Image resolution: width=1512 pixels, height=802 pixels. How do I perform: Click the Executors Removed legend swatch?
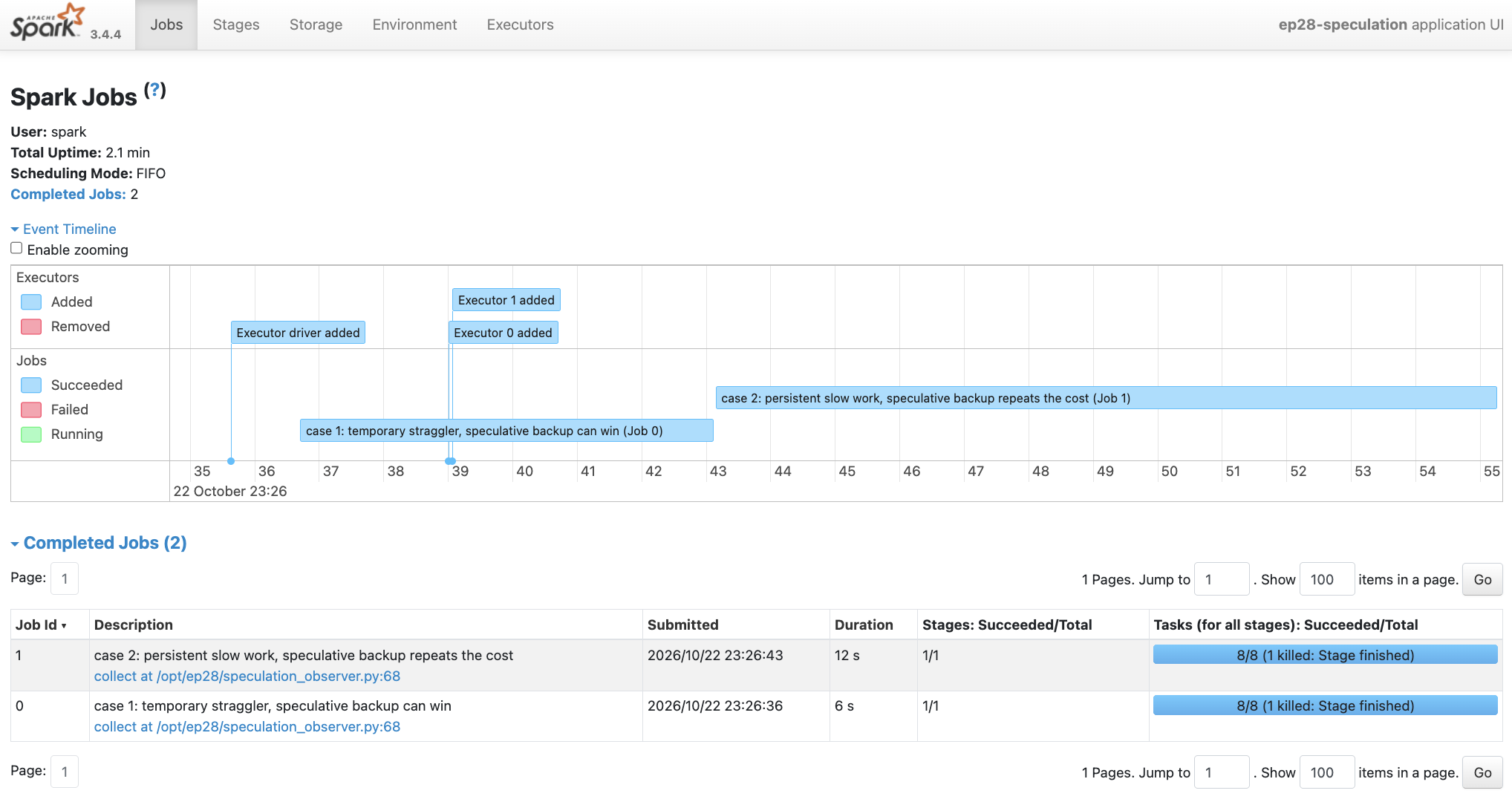(31, 327)
